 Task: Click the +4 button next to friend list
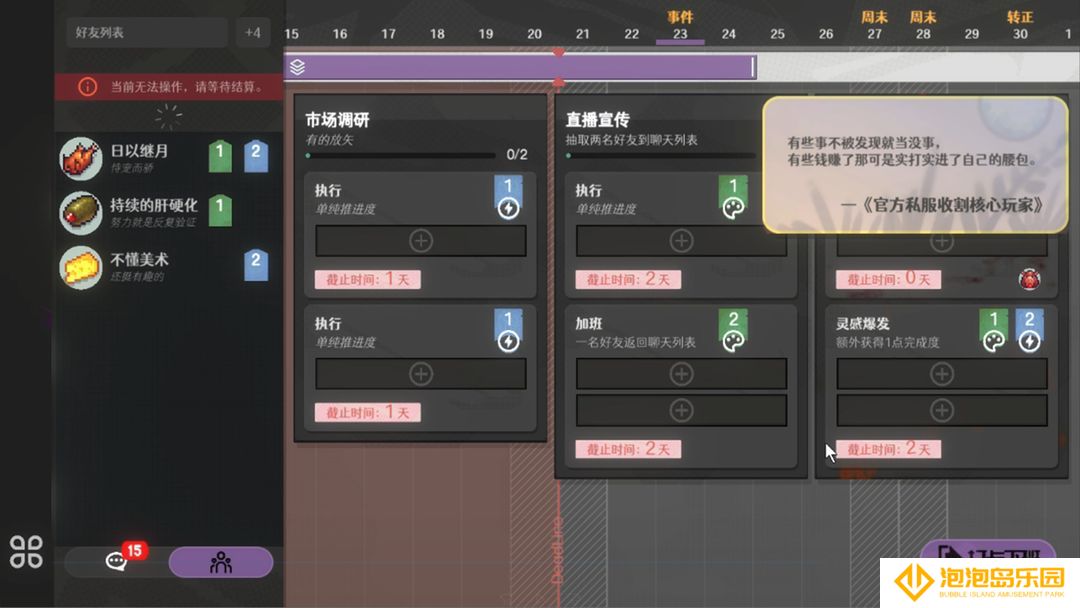coord(253,32)
